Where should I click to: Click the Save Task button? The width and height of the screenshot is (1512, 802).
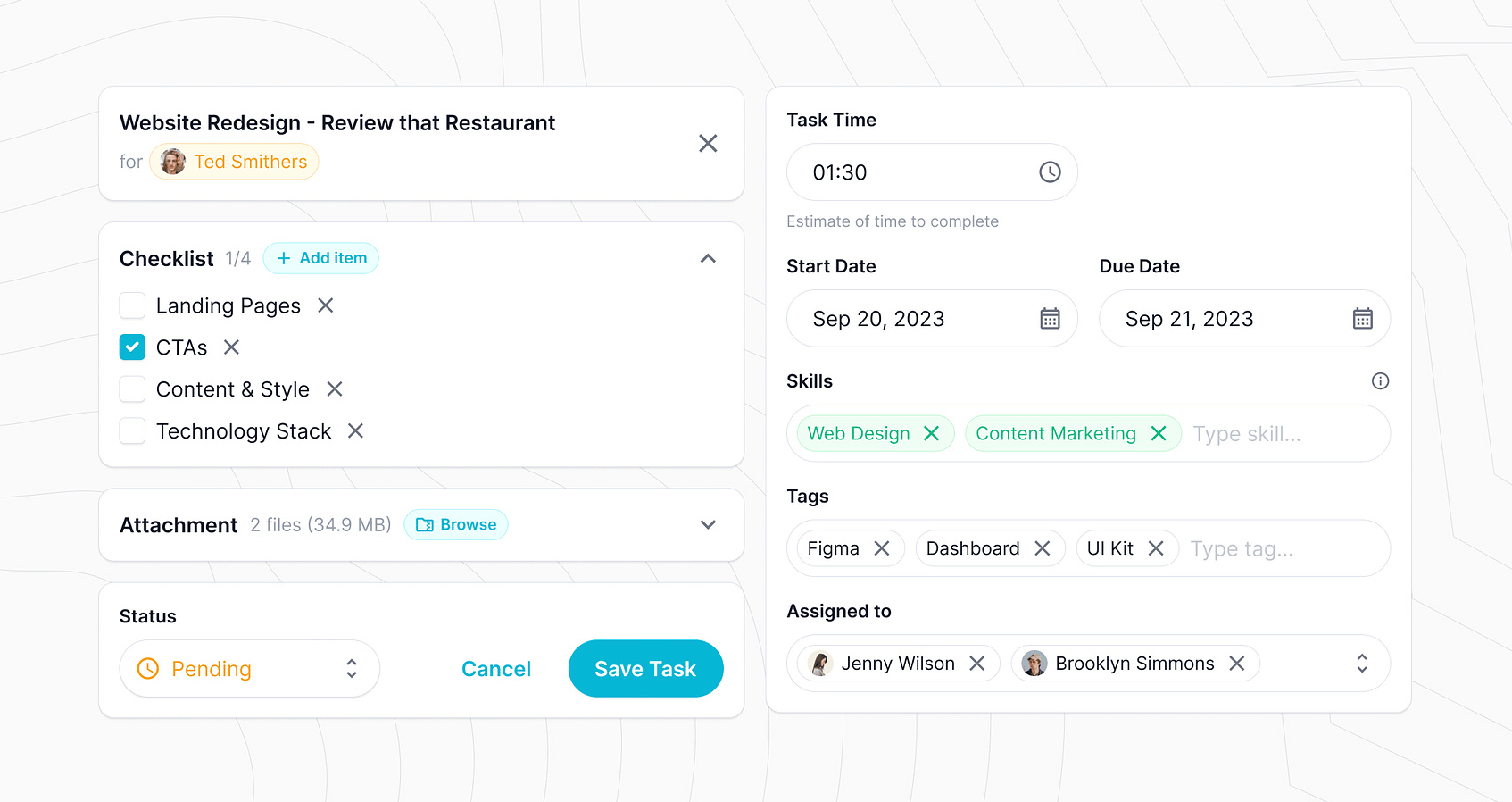pos(645,669)
